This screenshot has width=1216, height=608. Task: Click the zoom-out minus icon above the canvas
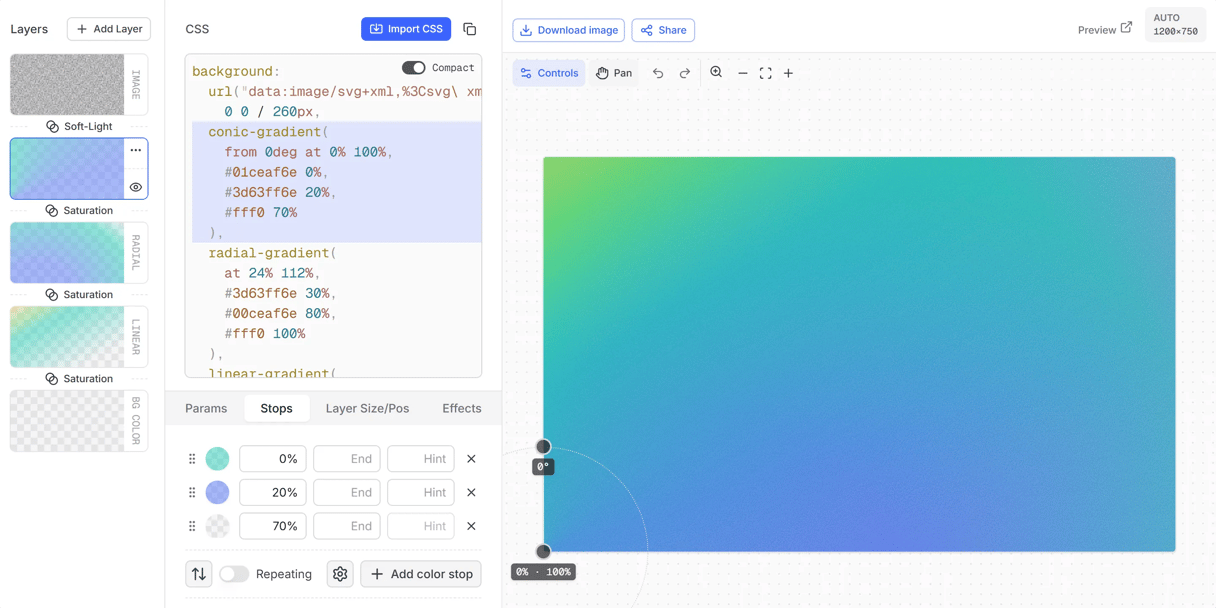click(742, 72)
